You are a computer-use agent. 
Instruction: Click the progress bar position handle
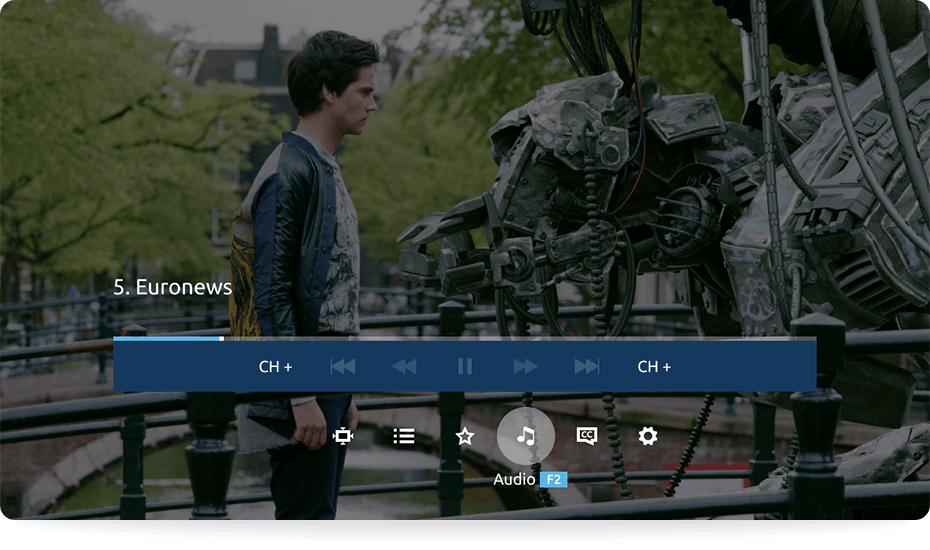(221, 339)
